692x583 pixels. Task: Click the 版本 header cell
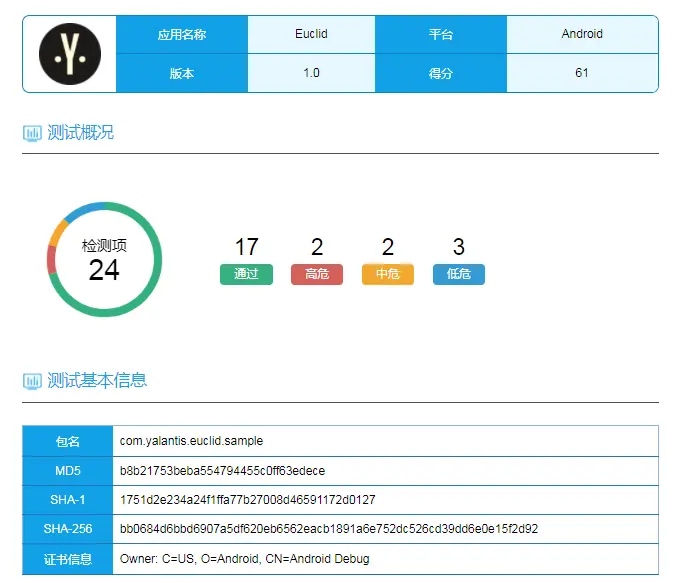click(182, 73)
